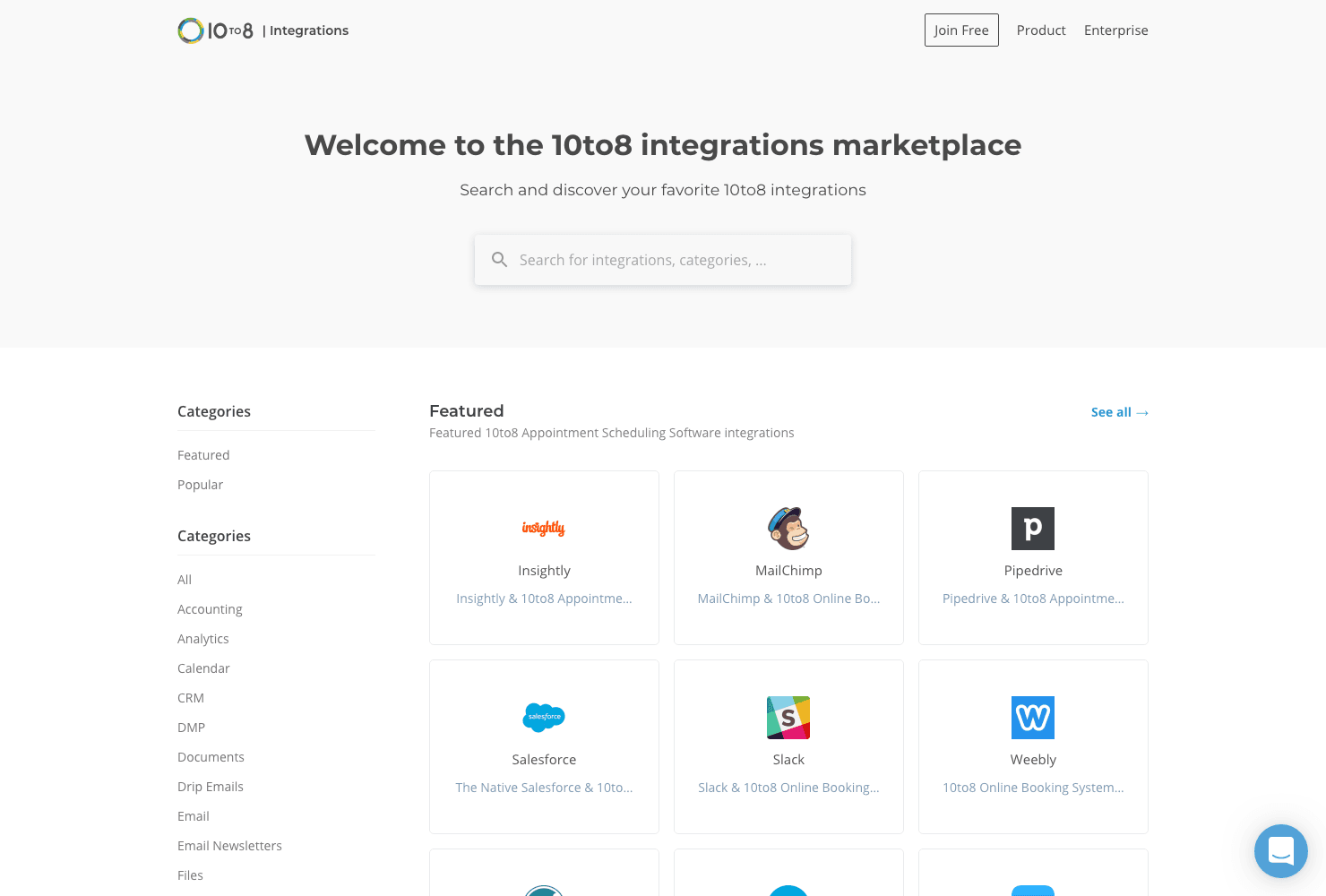Open the Slack card title
Image resolution: width=1326 pixels, height=896 pixels.
click(x=788, y=760)
